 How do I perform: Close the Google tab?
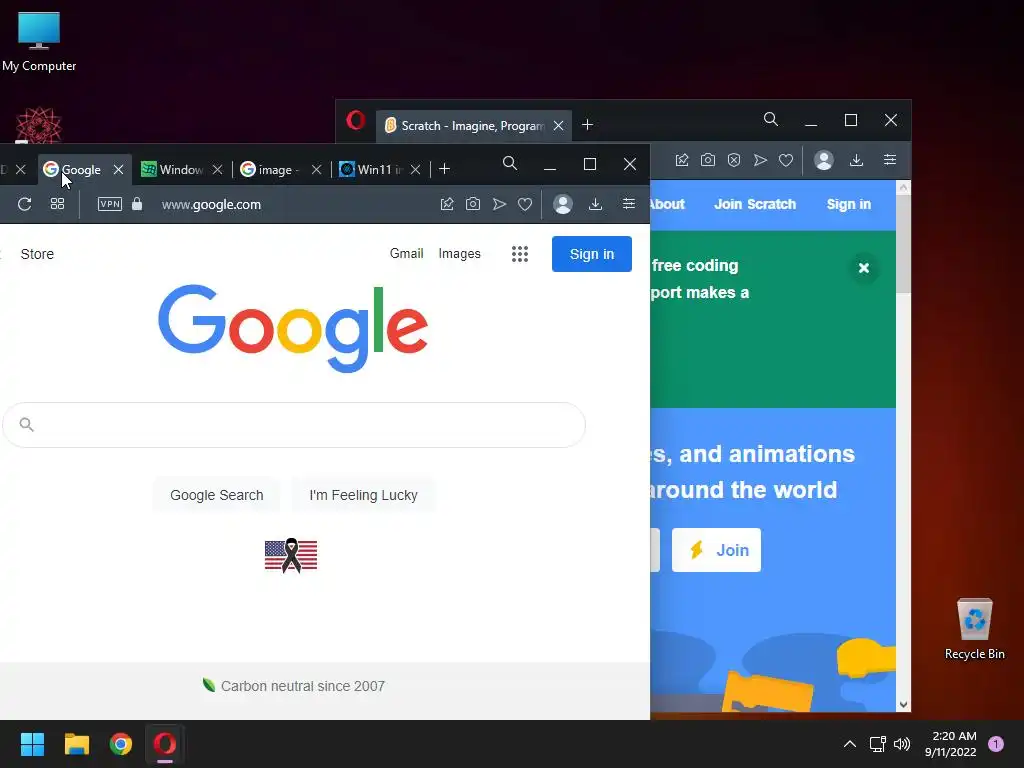[x=118, y=170]
